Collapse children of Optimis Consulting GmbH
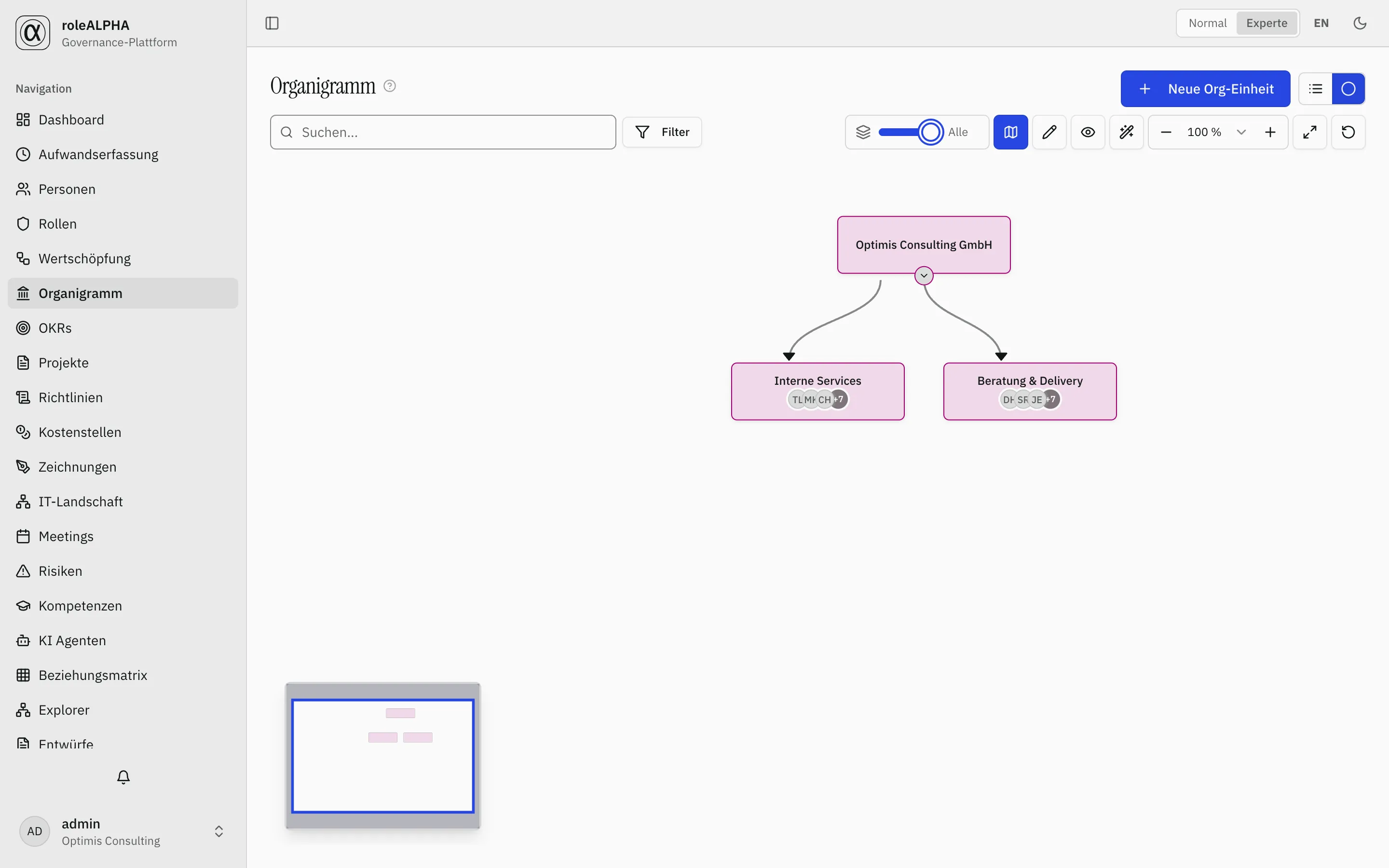Screen dimensions: 1389x868 pyautogui.click(x=924, y=275)
